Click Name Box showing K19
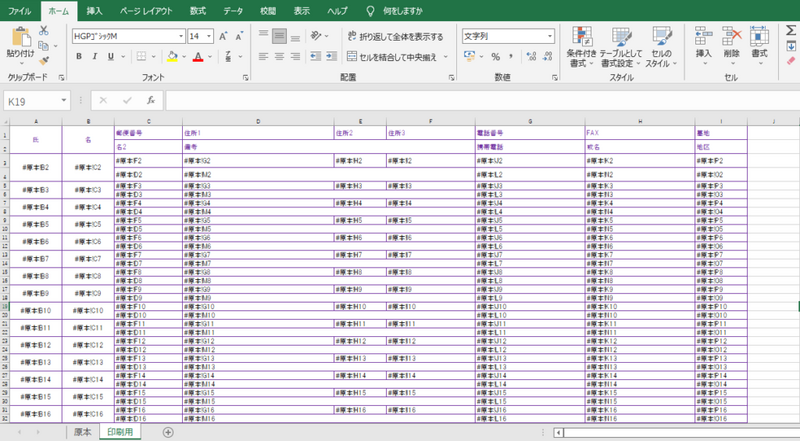This screenshot has height=441, width=800. (36, 101)
